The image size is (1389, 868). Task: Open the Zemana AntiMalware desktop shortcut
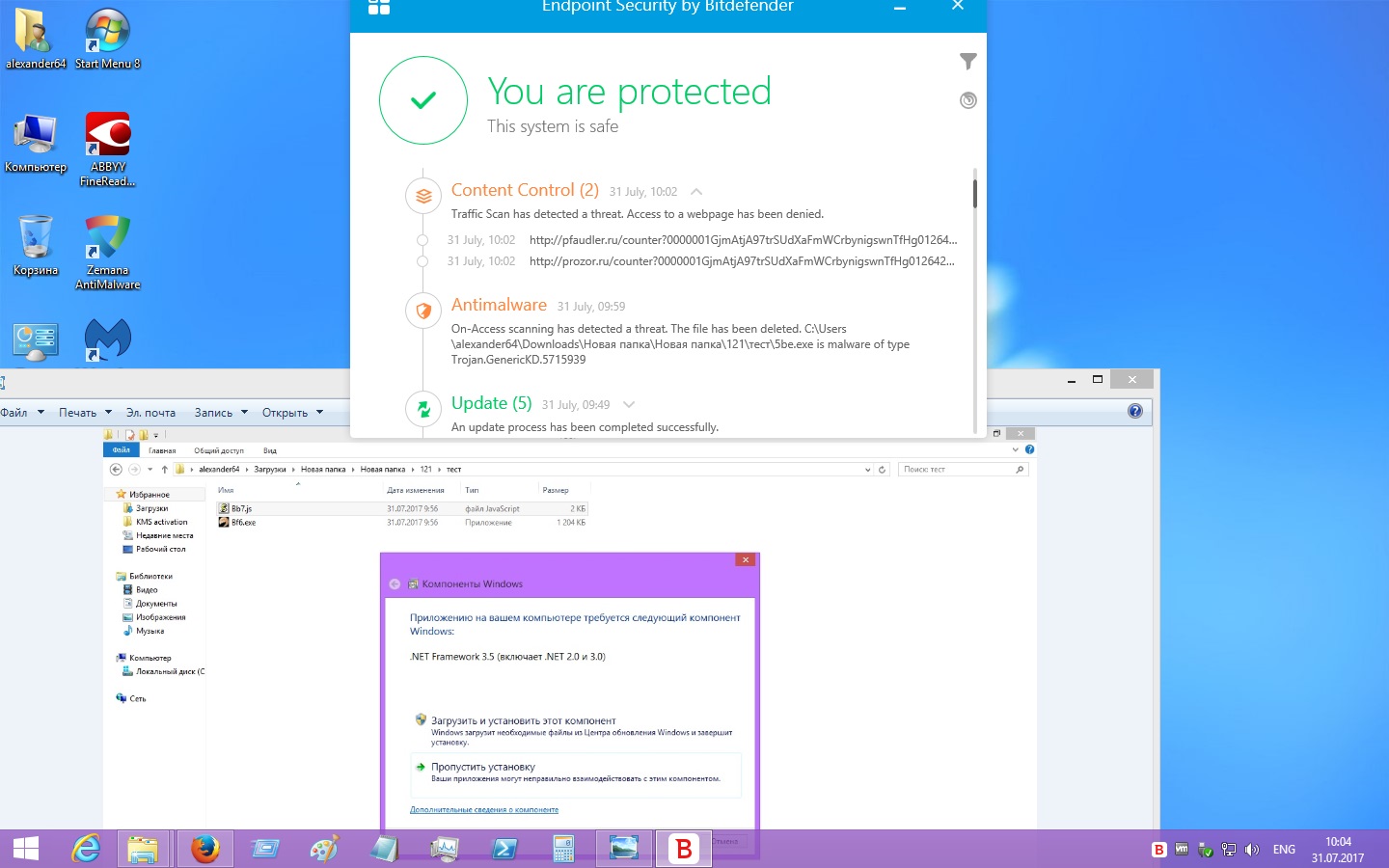coord(107,254)
